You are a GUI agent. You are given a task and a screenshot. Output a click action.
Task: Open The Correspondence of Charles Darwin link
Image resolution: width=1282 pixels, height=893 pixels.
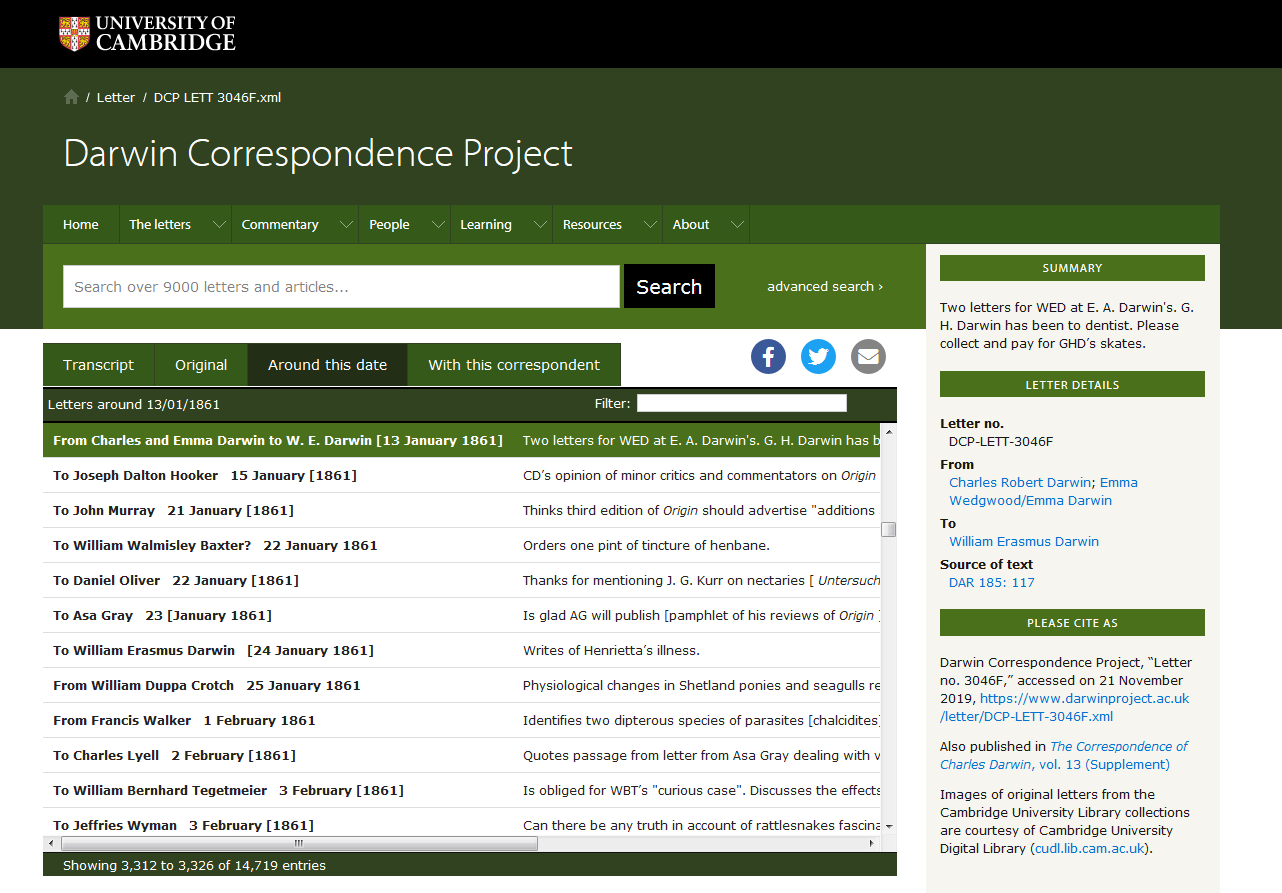coord(1065,755)
